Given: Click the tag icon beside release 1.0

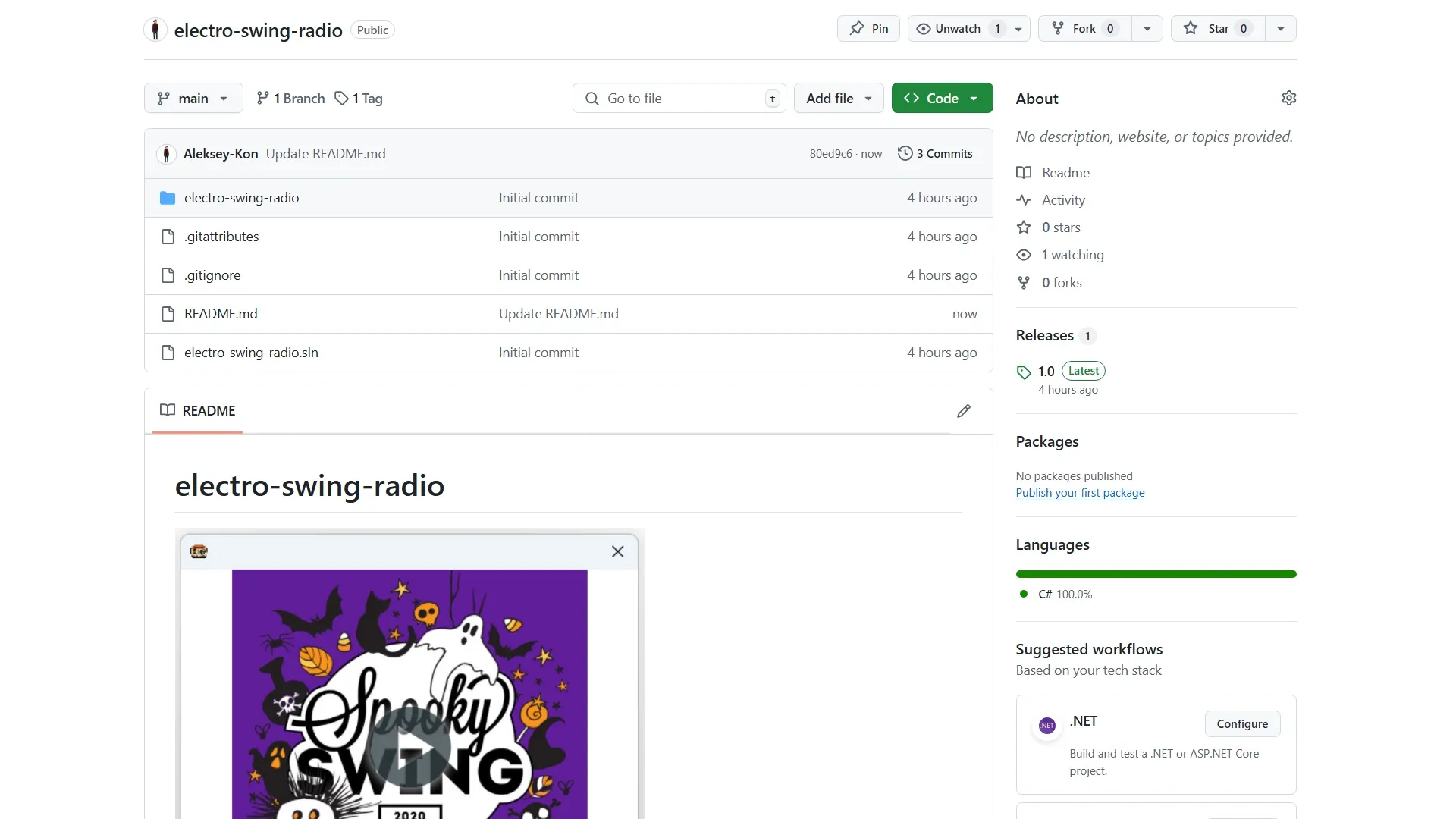Looking at the screenshot, I should [x=1024, y=372].
